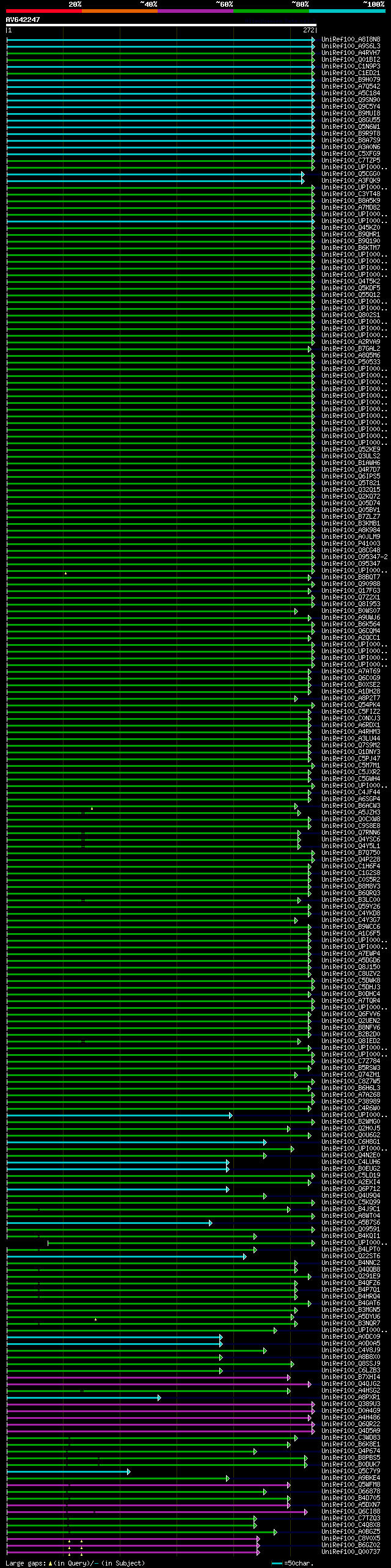Click hit label UniRef100_A8P2T7
391x1568 pixels.
351,698
